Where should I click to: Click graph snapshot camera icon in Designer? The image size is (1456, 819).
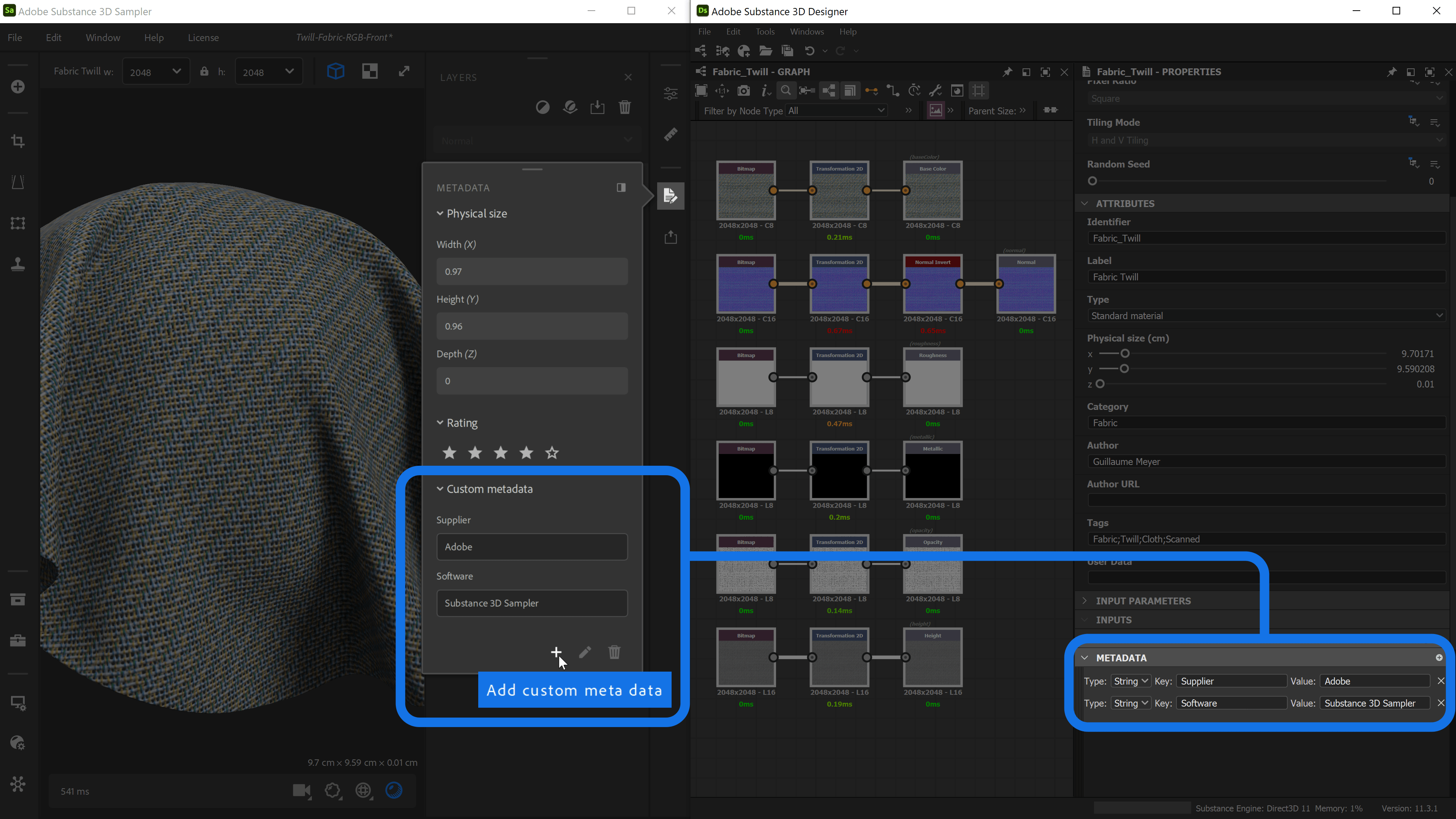pyautogui.click(x=744, y=90)
